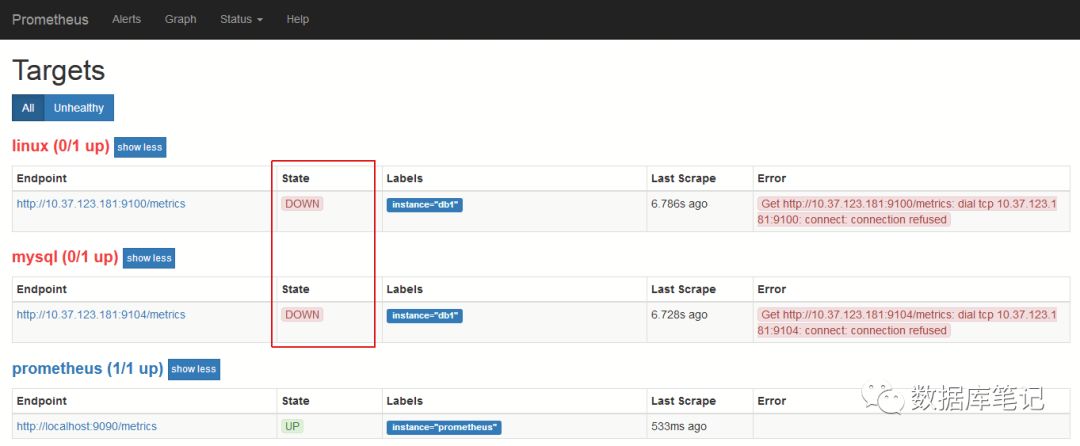Click the Error column header in mysql table

[x=771, y=289]
